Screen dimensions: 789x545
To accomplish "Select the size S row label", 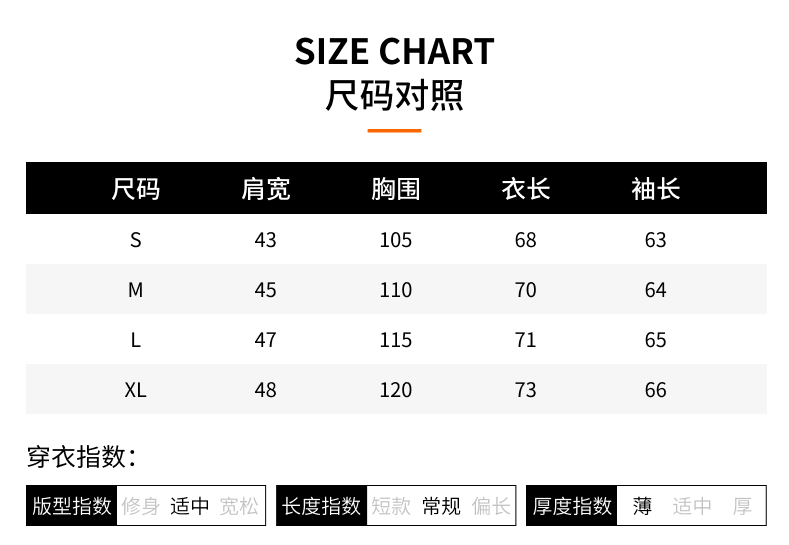I will coord(136,240).
